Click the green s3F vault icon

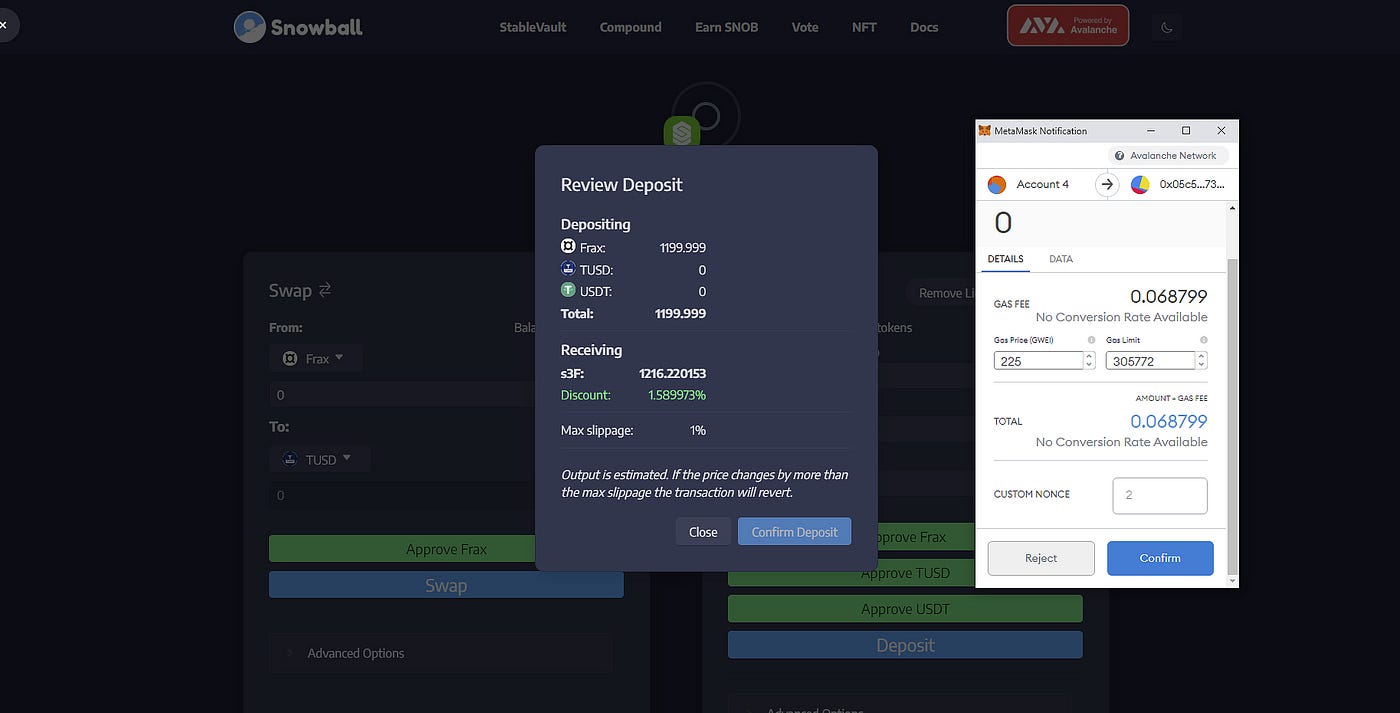tap(682, 131)
